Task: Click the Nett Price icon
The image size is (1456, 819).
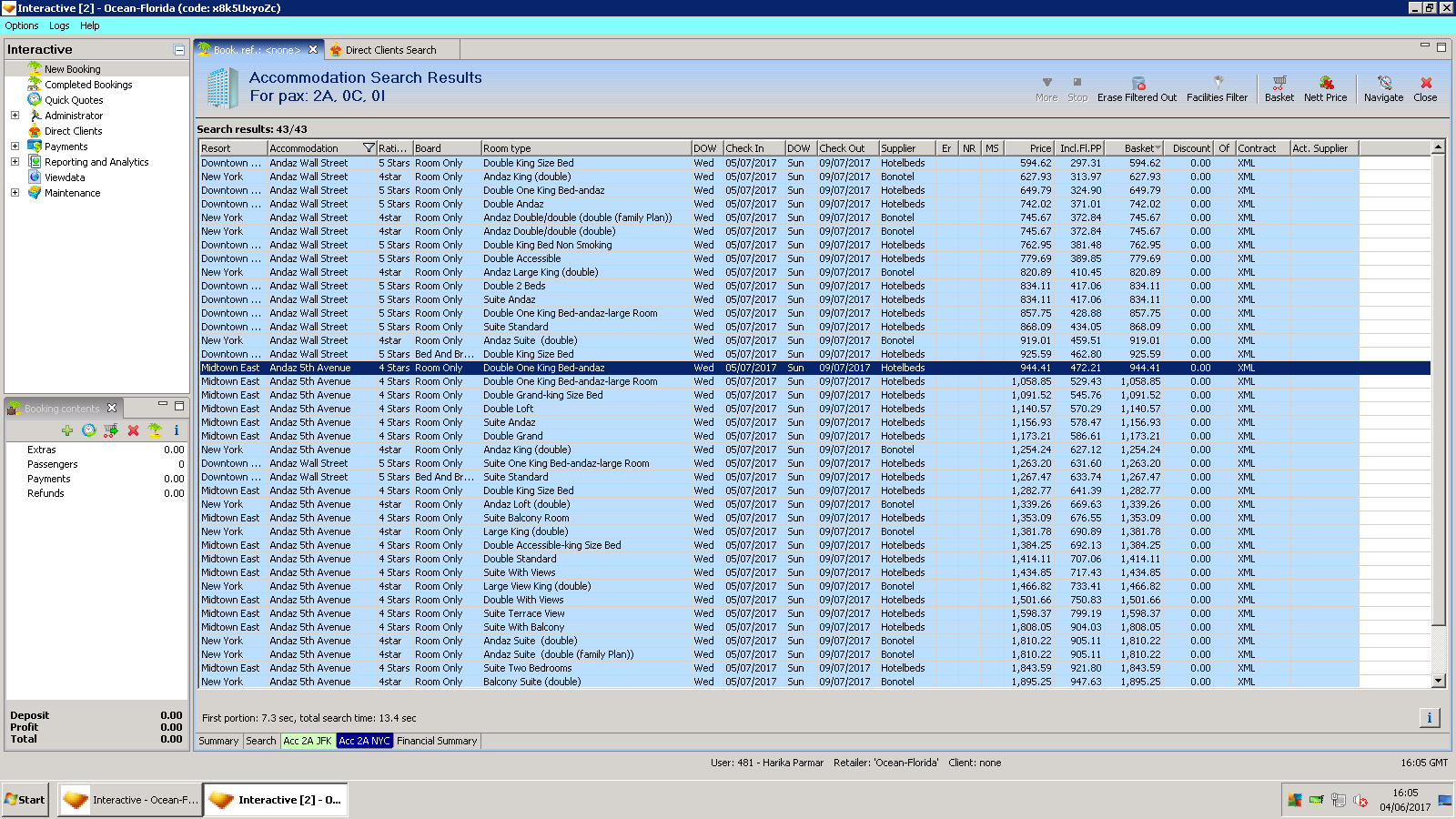Action: click(x=1326, y=84)
